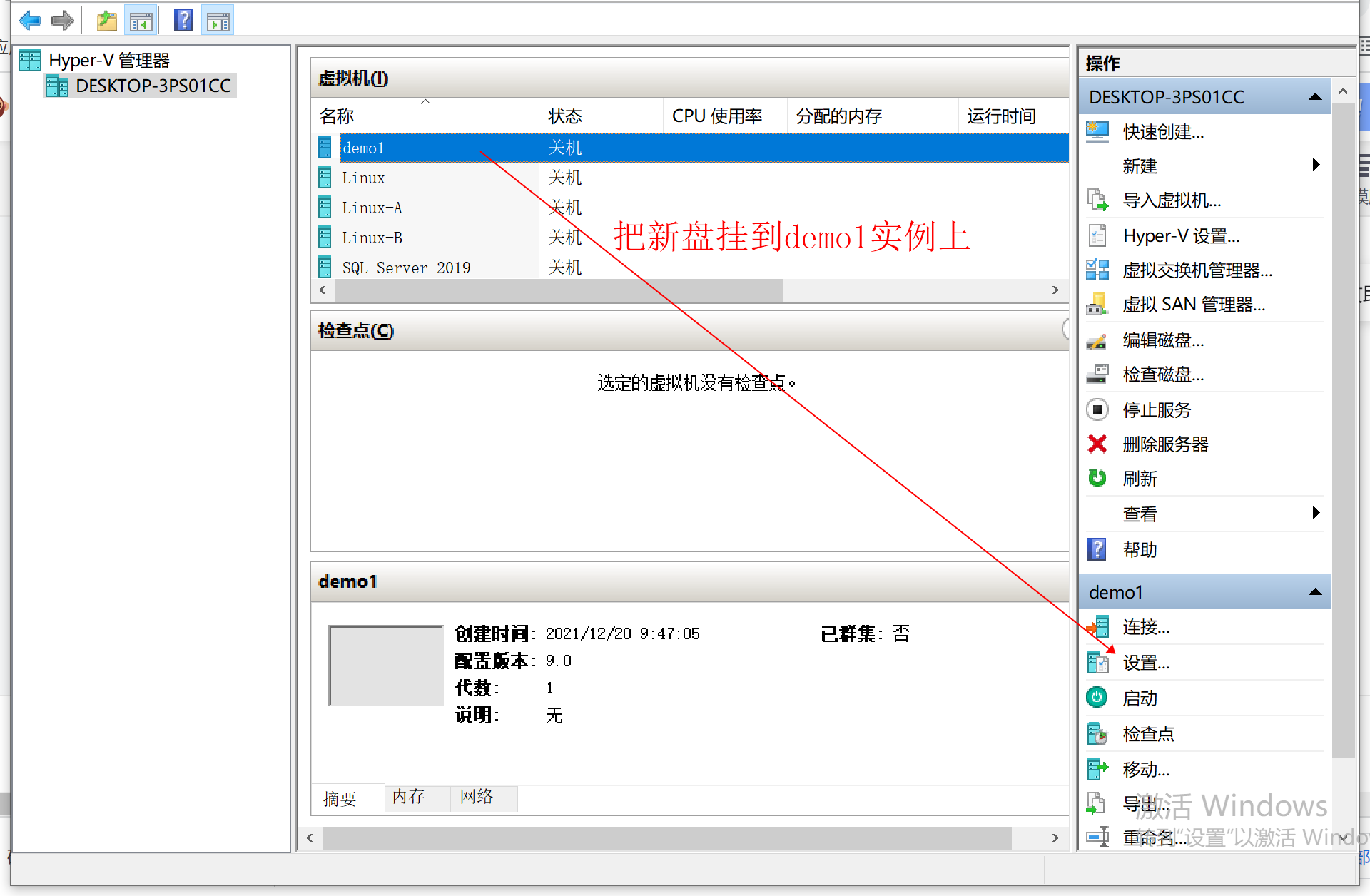This screenshot has height=896, width=1370.
Task: Select the SQL Server 2019 virtual machine
Action: click(406, 268)
